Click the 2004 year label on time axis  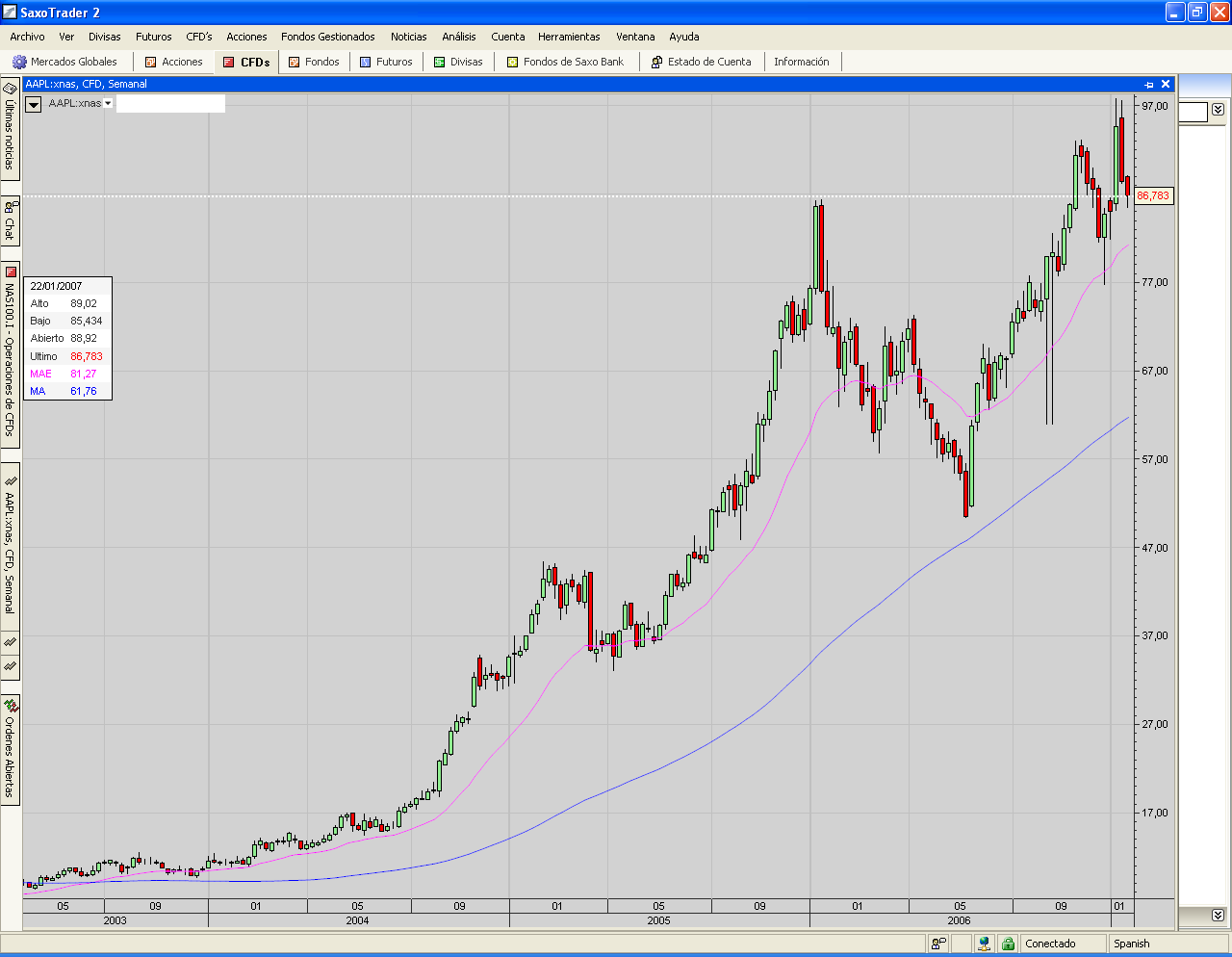[357, 920]
